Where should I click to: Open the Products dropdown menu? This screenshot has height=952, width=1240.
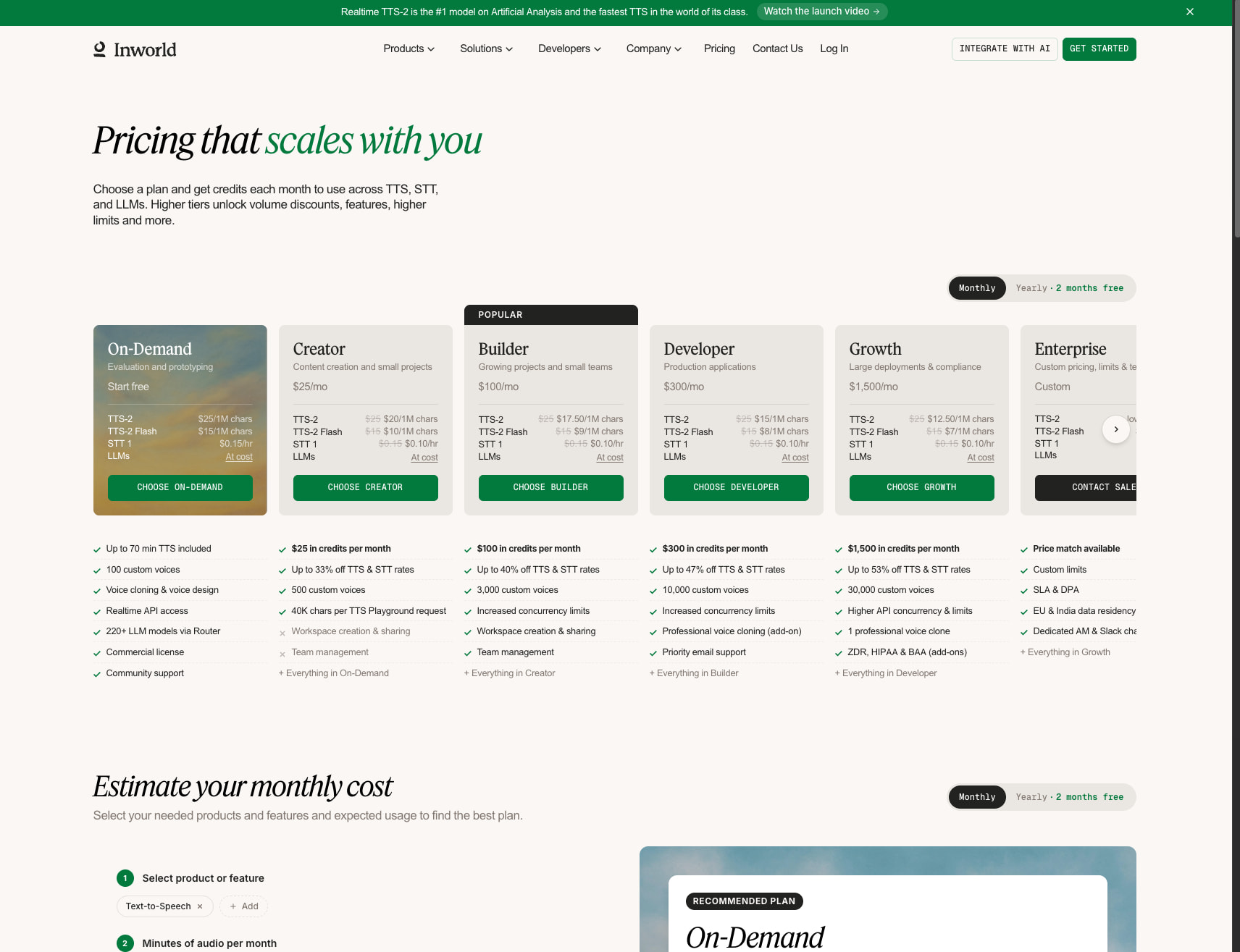tap(409, 49)
